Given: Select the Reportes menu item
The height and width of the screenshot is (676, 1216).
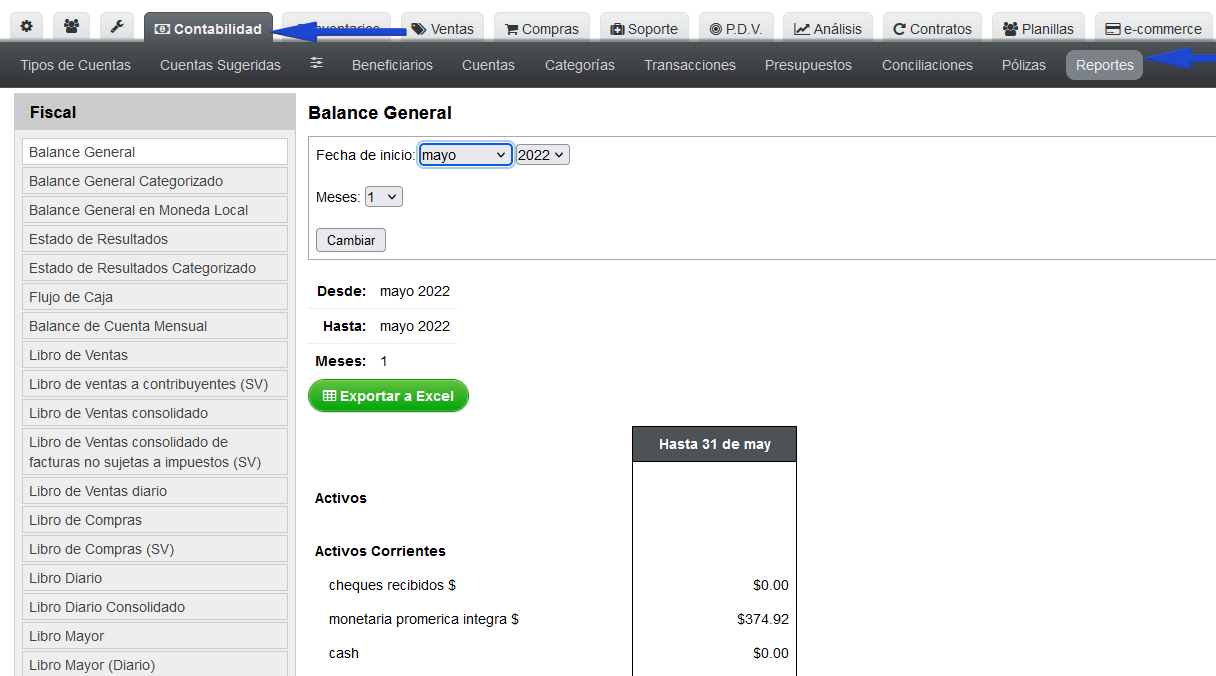Looking at the screenshot, I should (1104, 65).
